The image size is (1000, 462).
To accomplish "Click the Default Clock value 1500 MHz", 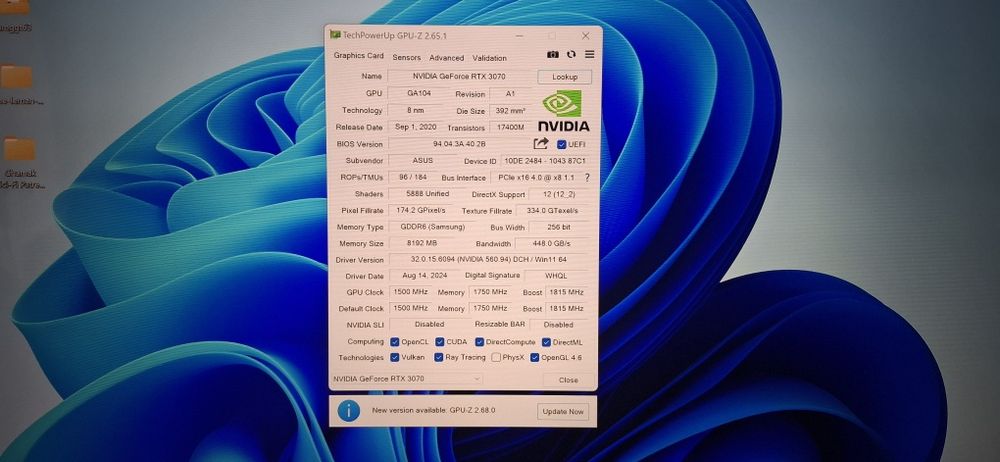I will [410, 308].
